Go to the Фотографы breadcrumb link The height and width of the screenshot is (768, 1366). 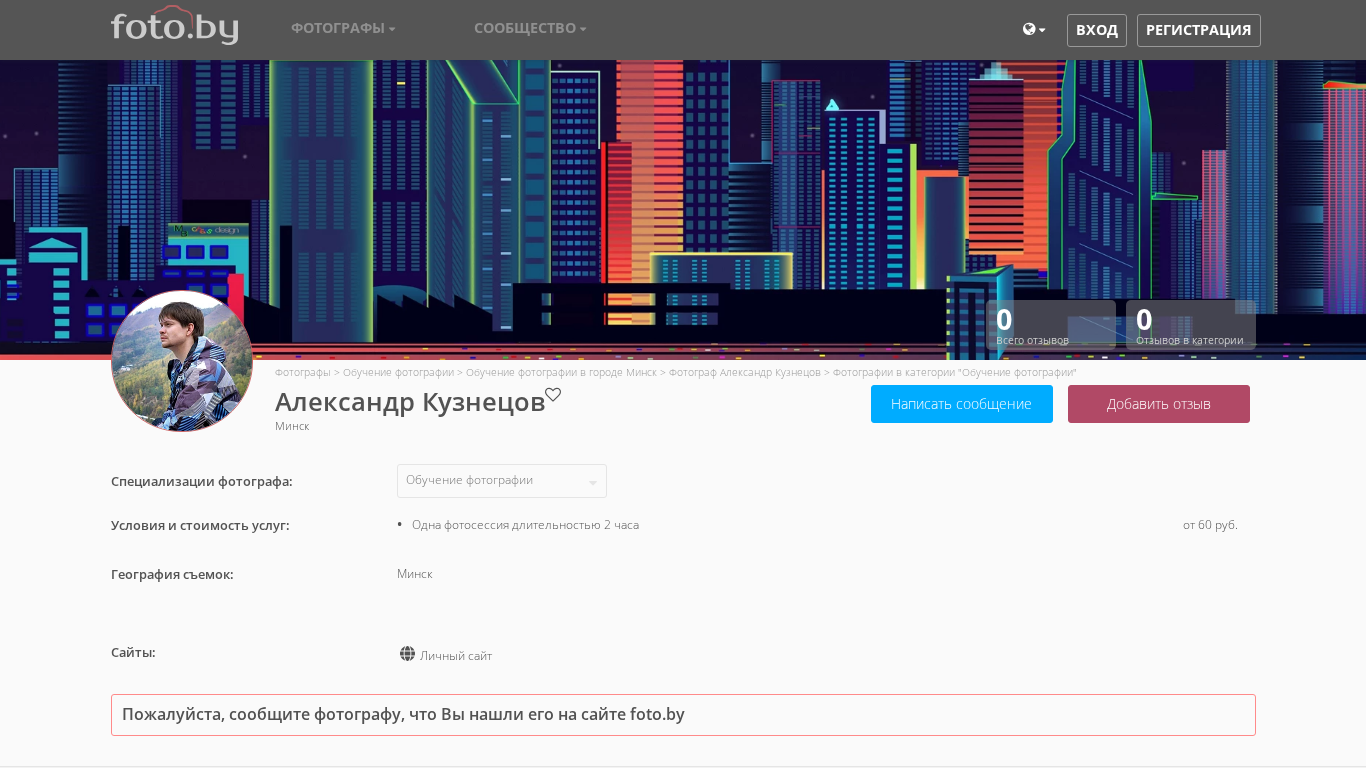[x=302, y=373]
